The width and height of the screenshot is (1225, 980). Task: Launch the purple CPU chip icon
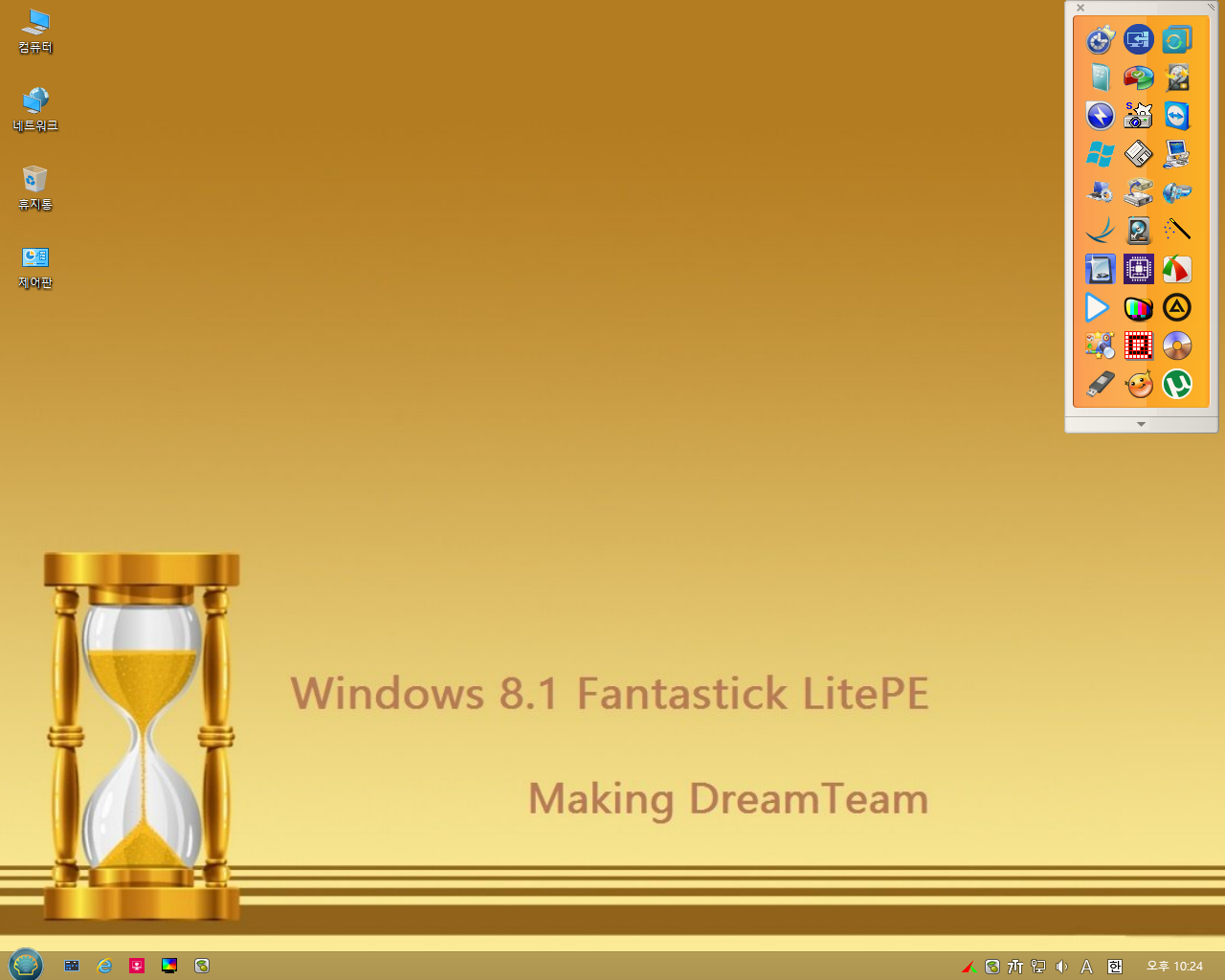1138,269
